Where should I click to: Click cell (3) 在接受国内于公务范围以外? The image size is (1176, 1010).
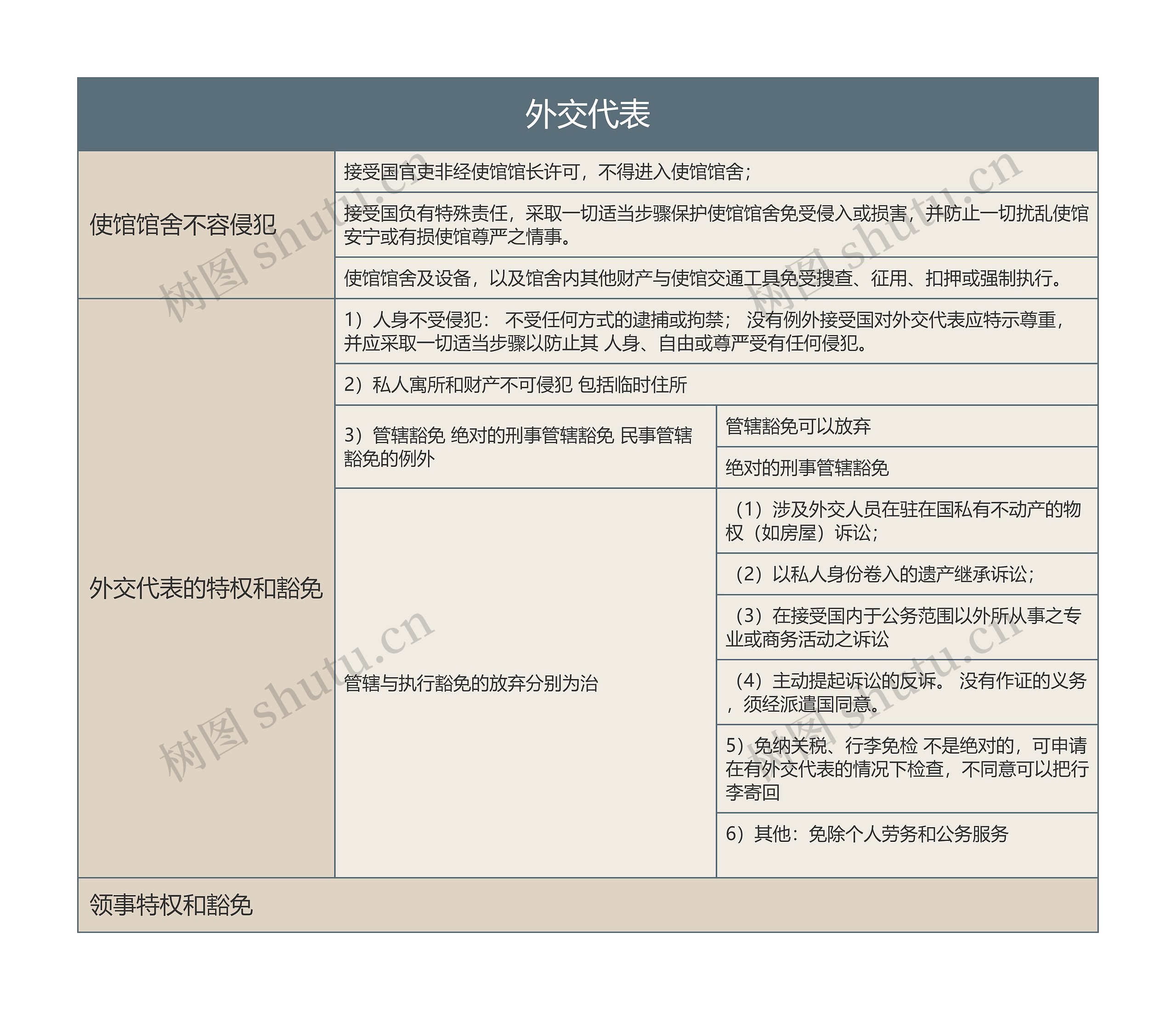907,627
